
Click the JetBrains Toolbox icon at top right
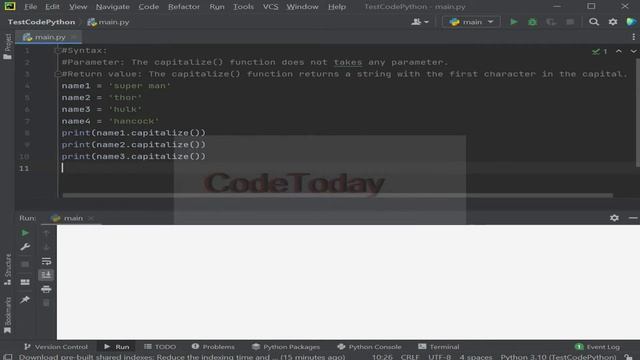631,22
